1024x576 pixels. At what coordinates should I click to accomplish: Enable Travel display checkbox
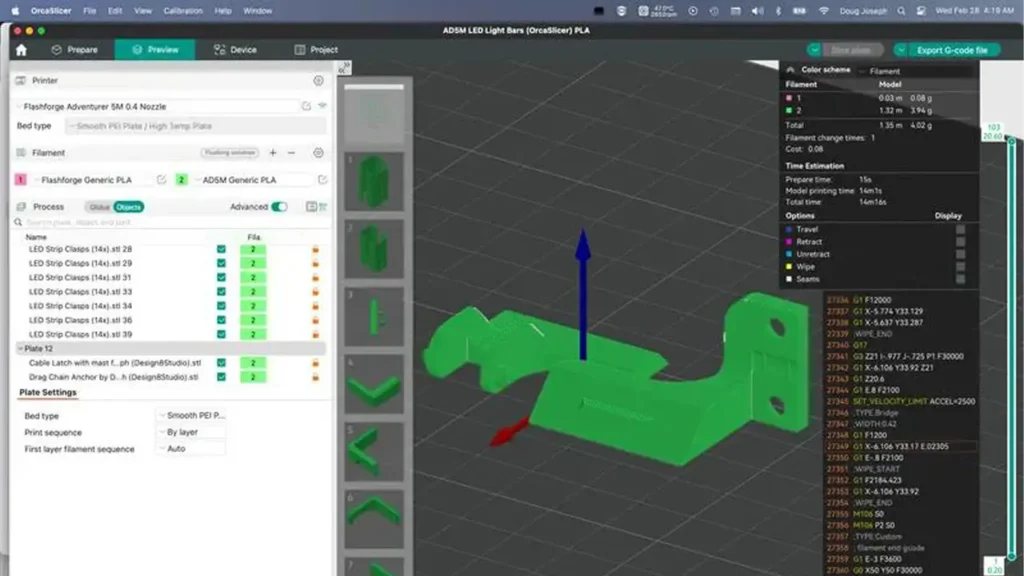pyautogui.click(x=960, y=229)
